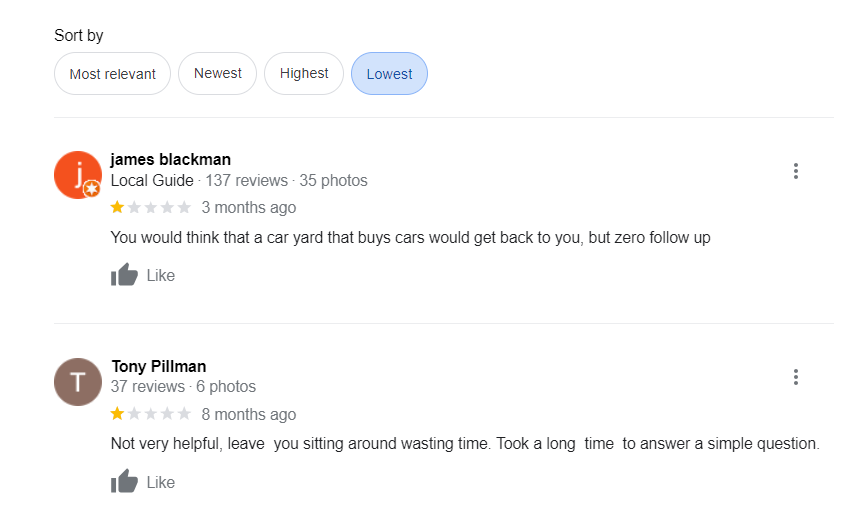Sort reviews by Highest rating

coord(304,74)
